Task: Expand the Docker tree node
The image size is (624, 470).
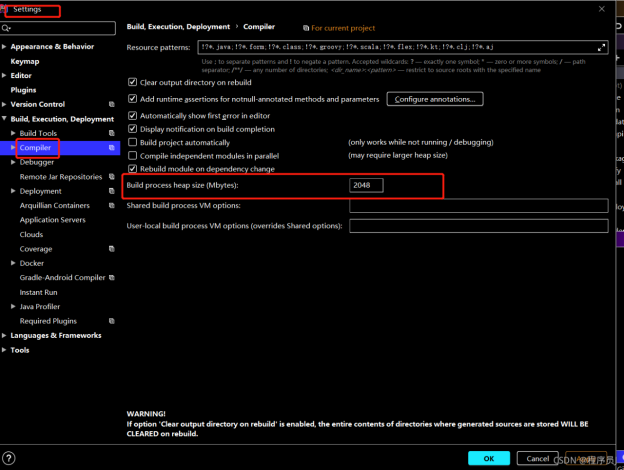Action: 13,263
